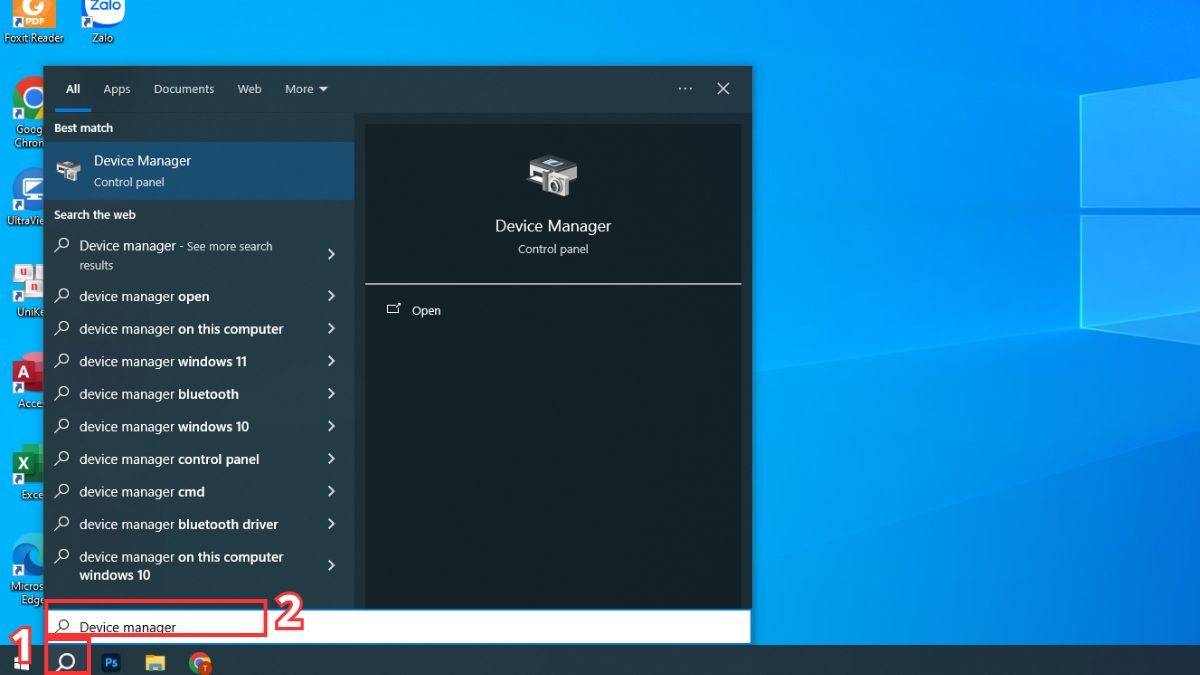Click magnifier icon beside 'device manager bluetooth'
Viewport: 1200px width, 675px height.
62,394
